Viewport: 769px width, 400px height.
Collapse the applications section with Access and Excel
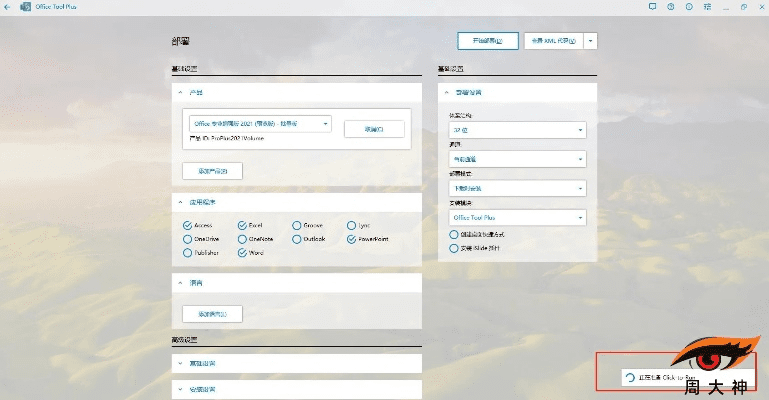(x=180, y=202)
